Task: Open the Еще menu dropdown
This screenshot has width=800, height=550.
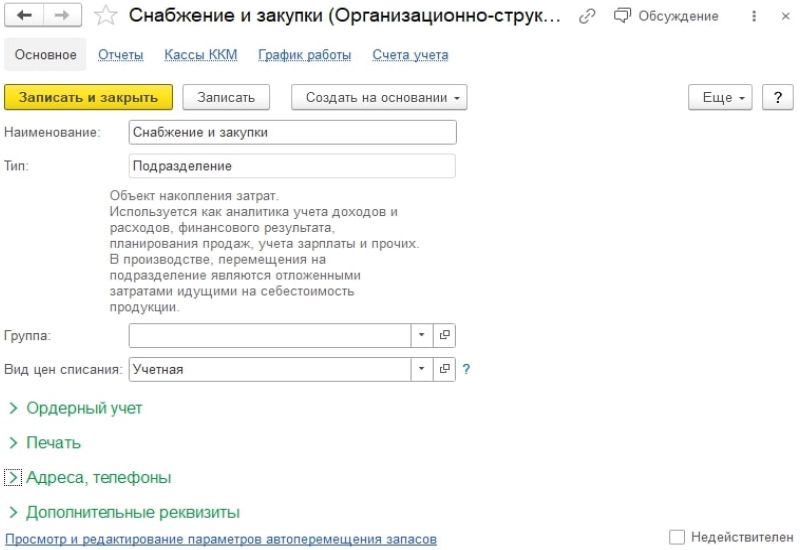Action: tap(720, 97)
